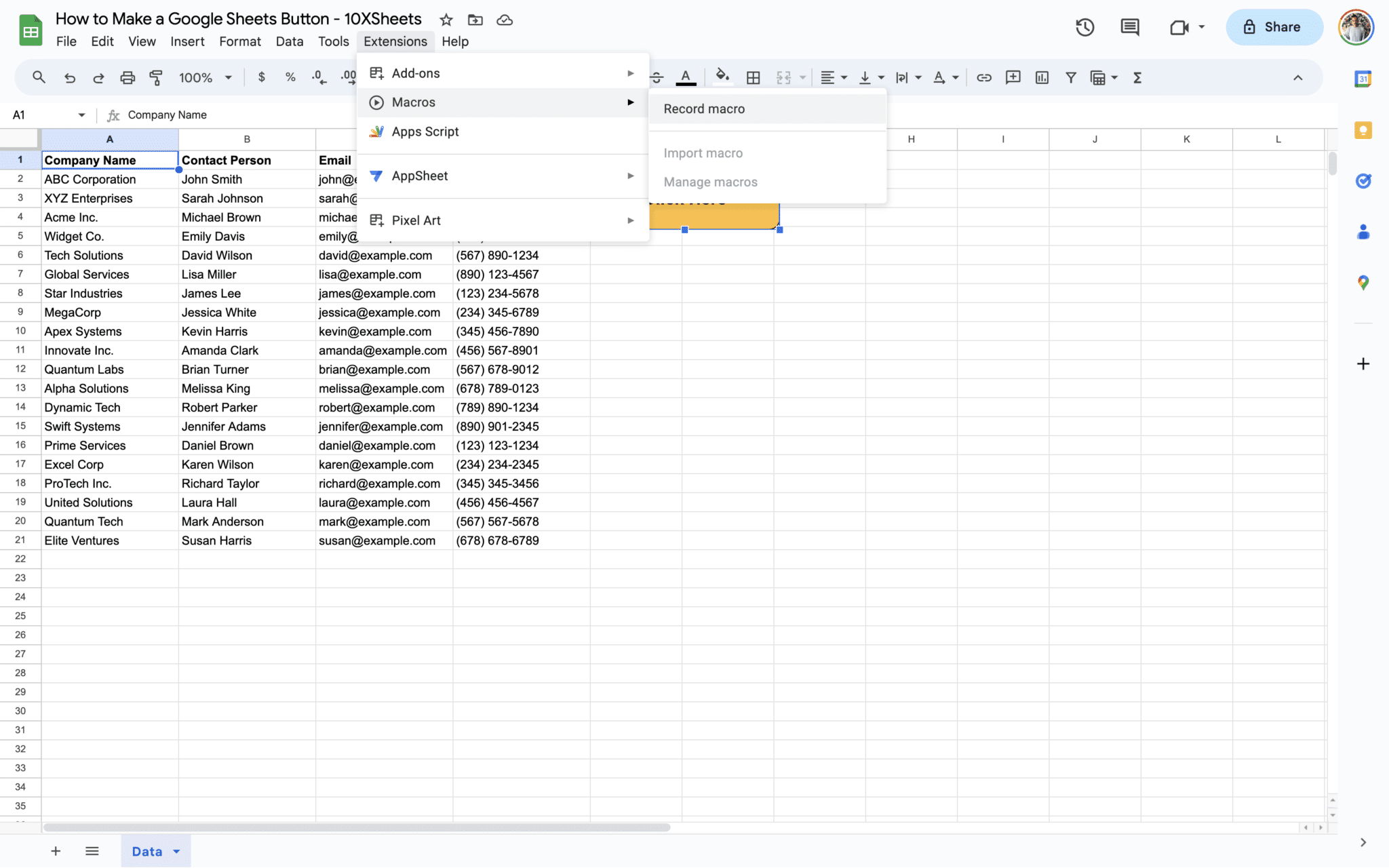Image resolution: width=1389 pixels, height=868 pixels.
Task: Expand the name box cell dropdown
Action: (81, 115)
